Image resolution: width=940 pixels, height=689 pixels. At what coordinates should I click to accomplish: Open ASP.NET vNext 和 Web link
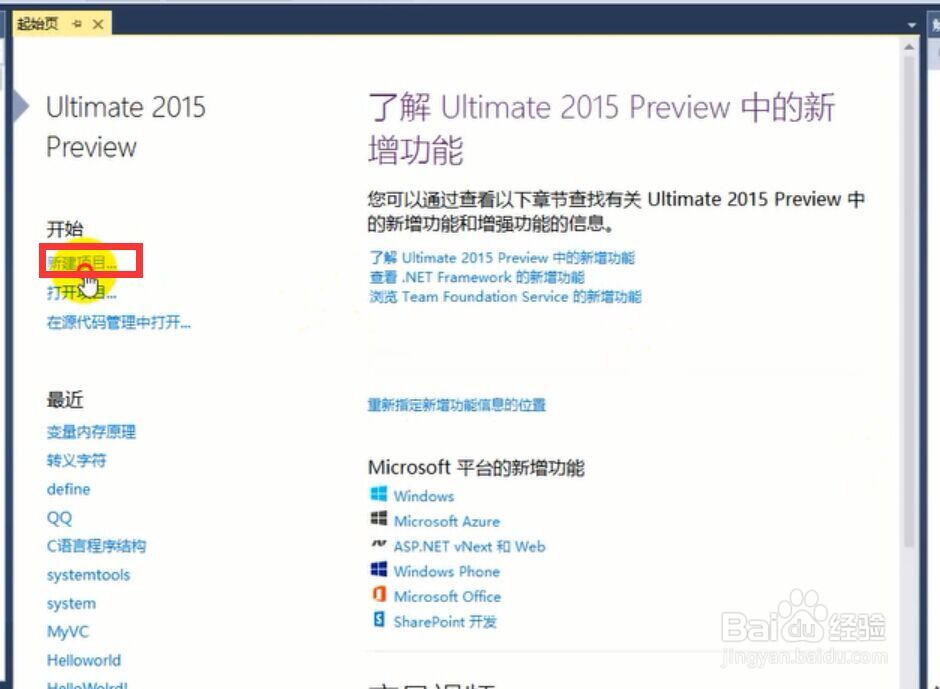(469, 546)
